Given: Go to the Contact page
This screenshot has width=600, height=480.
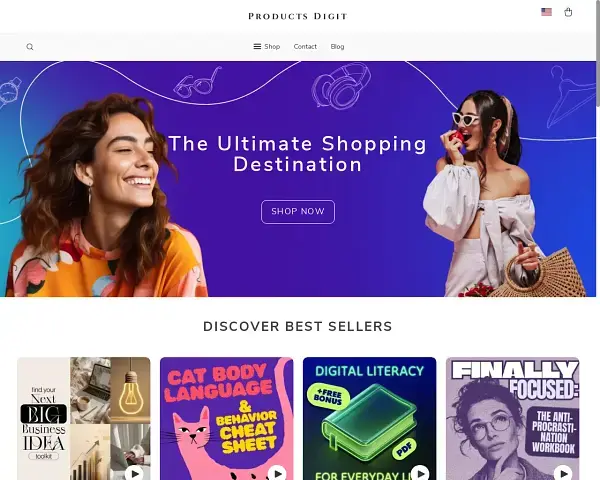Looking at the screenshot, I should (x=305, y=46).
